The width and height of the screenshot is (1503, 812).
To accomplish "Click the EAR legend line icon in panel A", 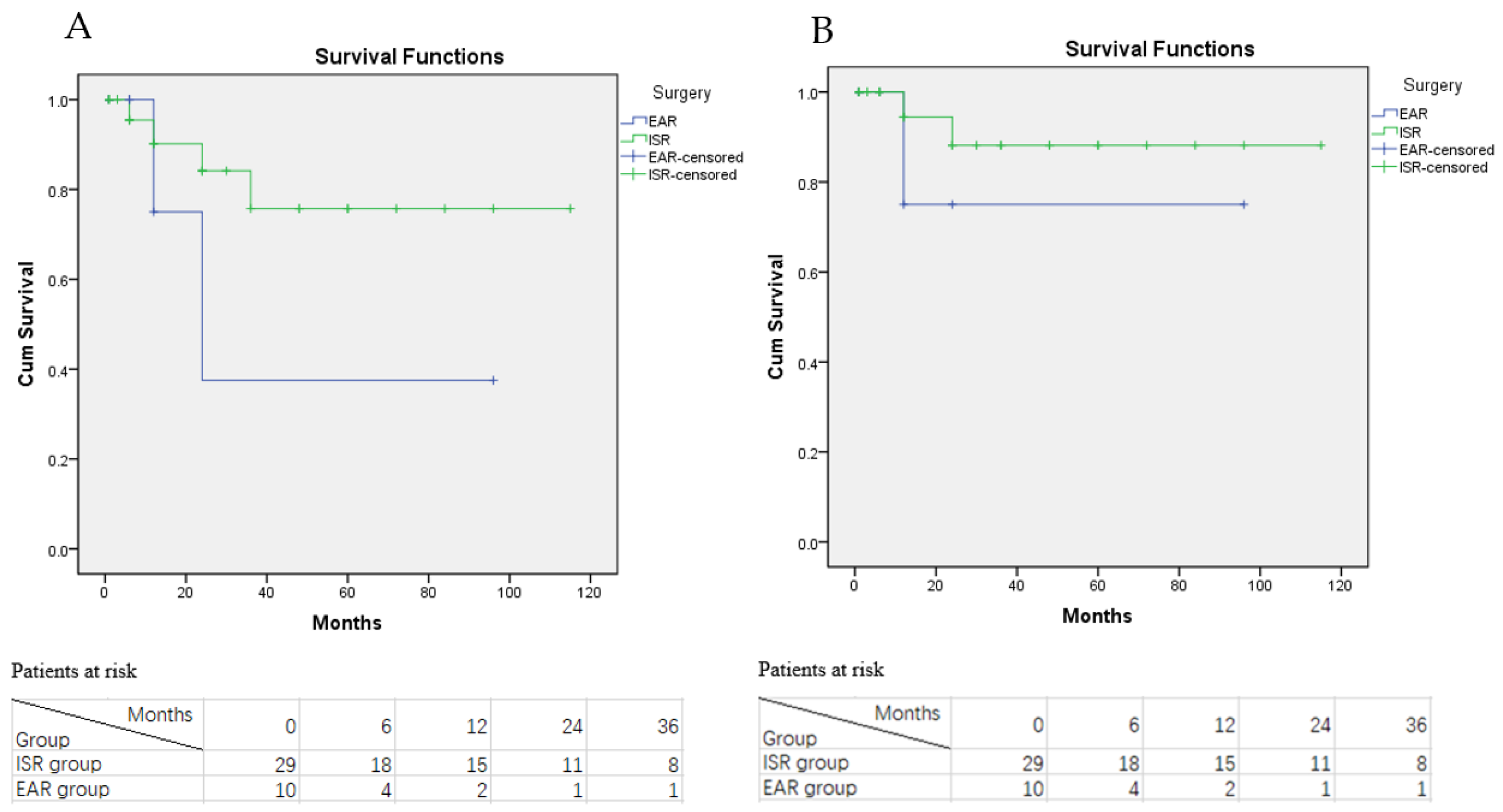I will coord(633,121).
